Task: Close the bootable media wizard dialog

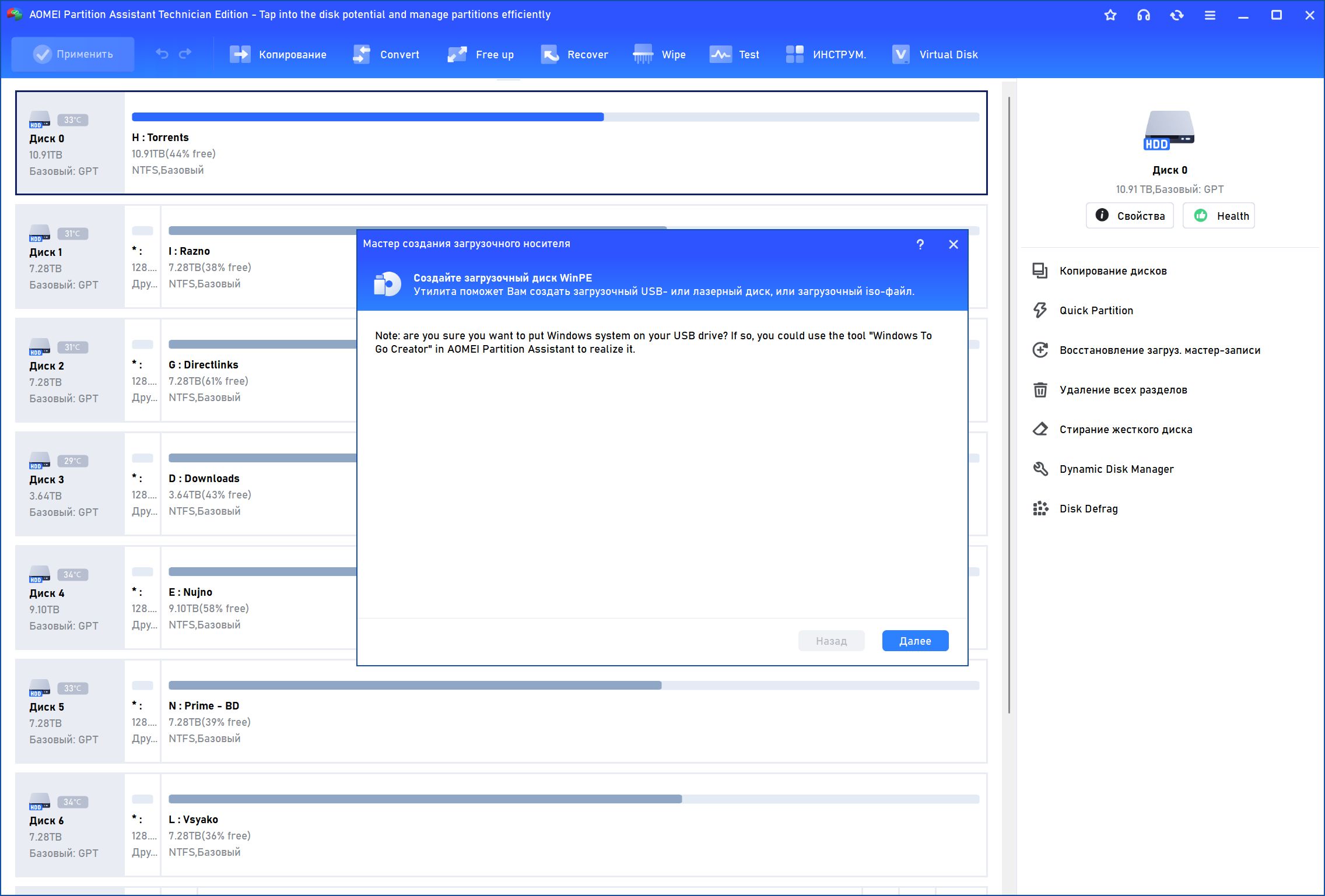Action: point(954,244)
